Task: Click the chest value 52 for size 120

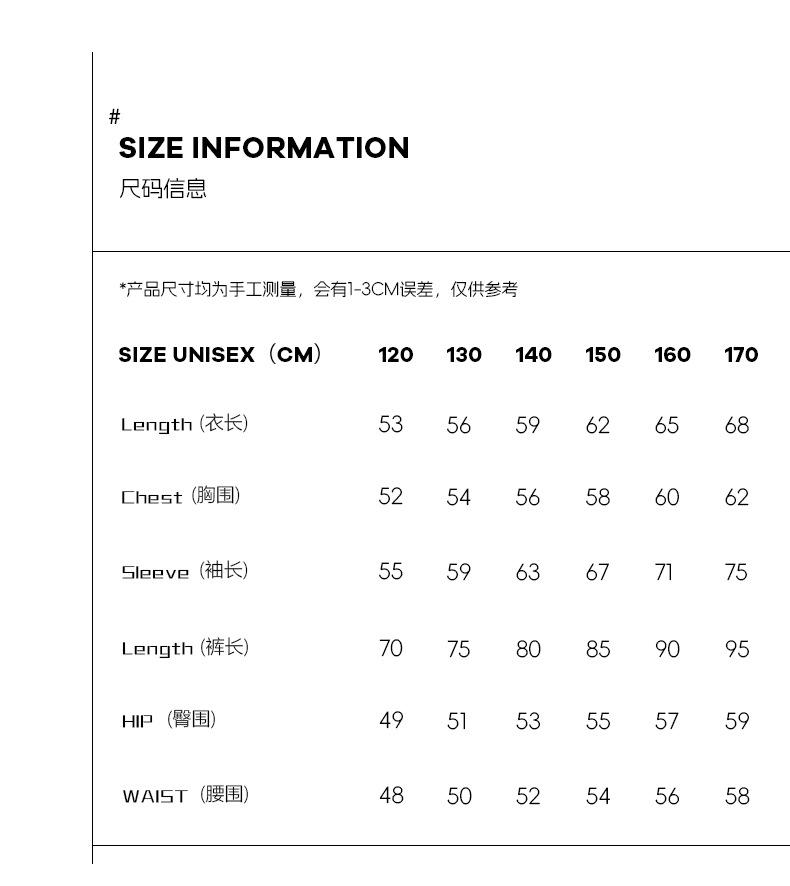Action: pyautogui.click(x=390, y=497)
